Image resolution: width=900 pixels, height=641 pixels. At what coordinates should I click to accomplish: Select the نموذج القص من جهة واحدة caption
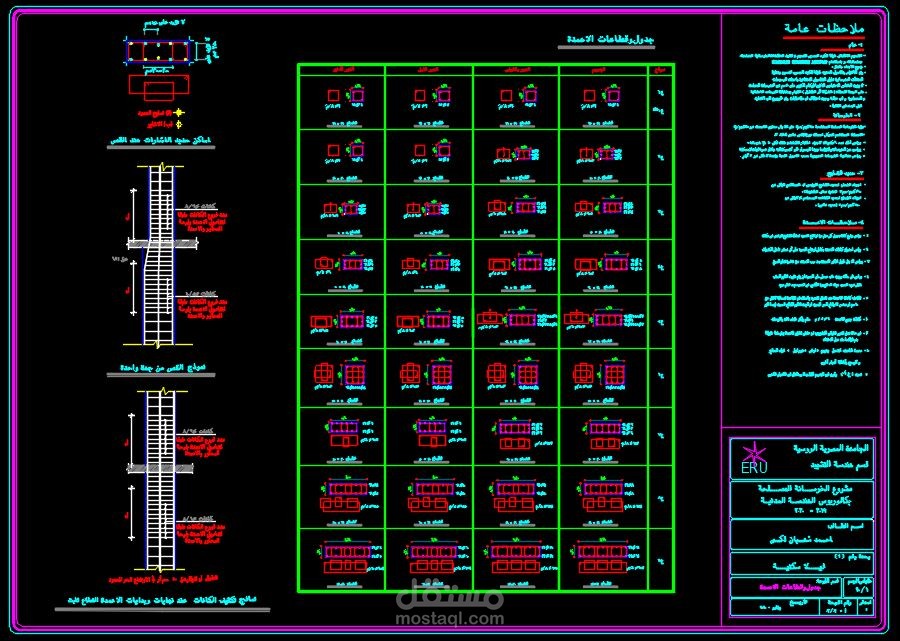(162, 367)
